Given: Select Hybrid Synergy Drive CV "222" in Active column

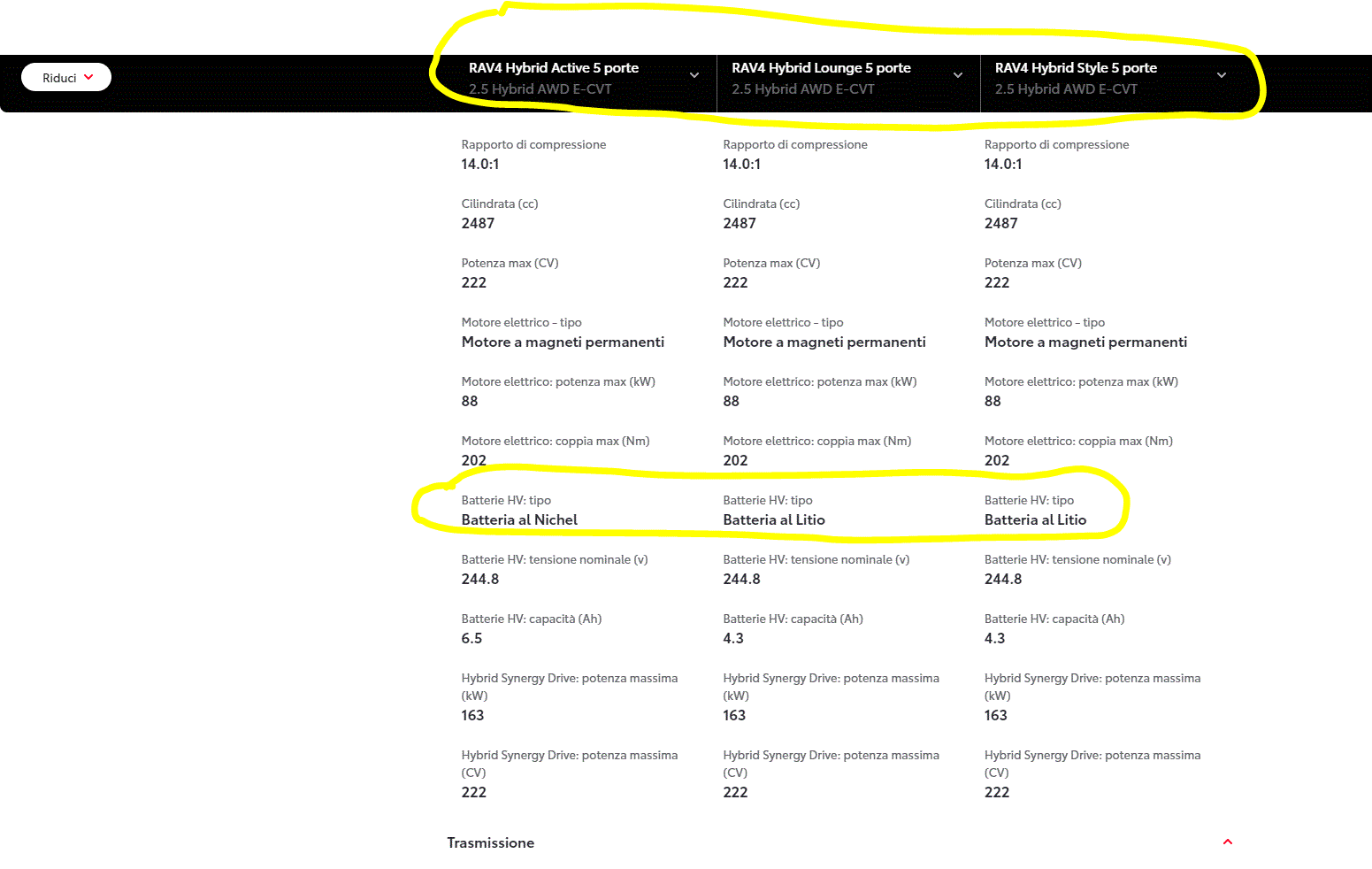Looking at the screenshot, I should click(x=474, y=793).
